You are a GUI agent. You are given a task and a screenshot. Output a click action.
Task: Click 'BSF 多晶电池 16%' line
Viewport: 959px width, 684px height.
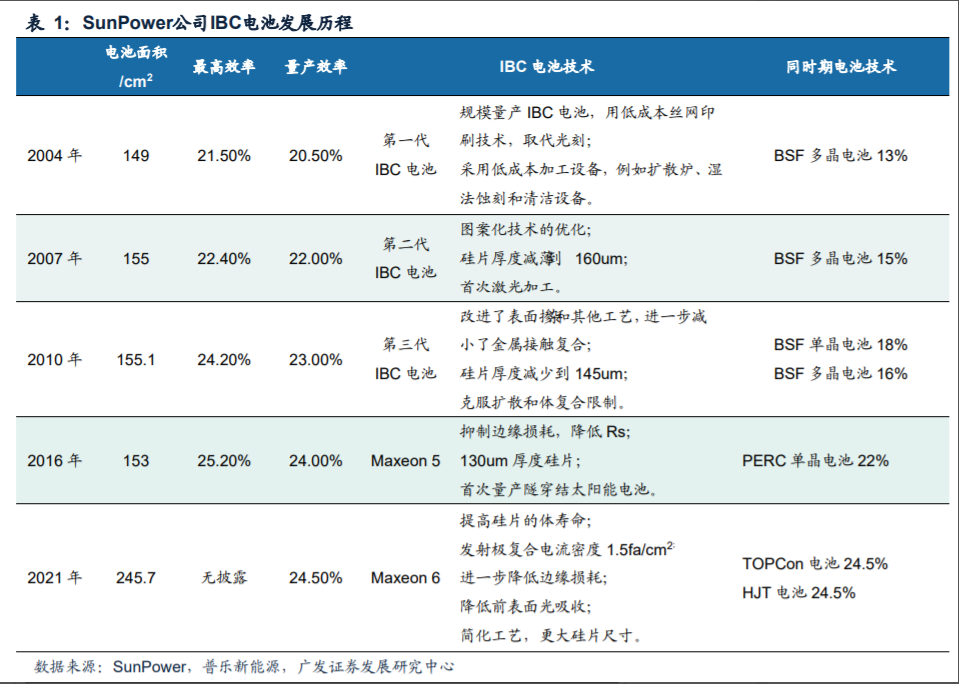[x=840, y=373]
